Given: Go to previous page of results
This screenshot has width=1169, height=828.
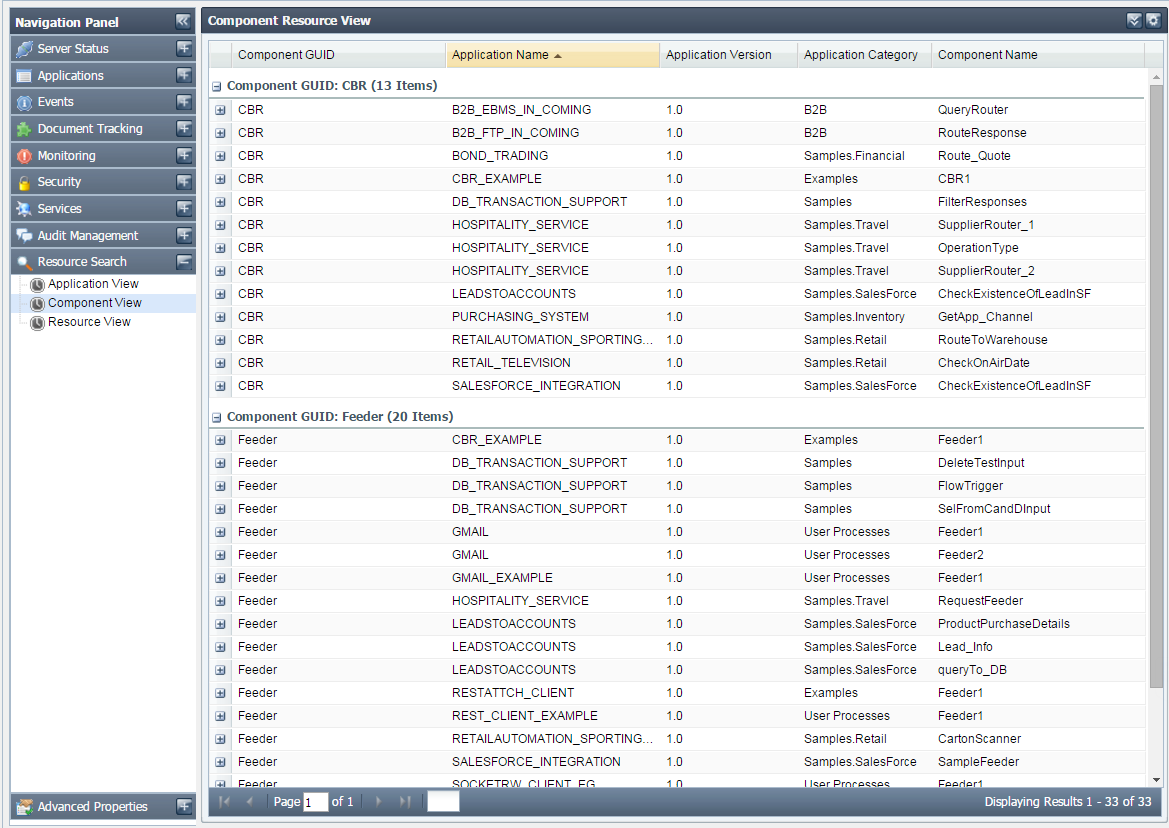Looking at the screenshot, I should click(x=250, y=801).
